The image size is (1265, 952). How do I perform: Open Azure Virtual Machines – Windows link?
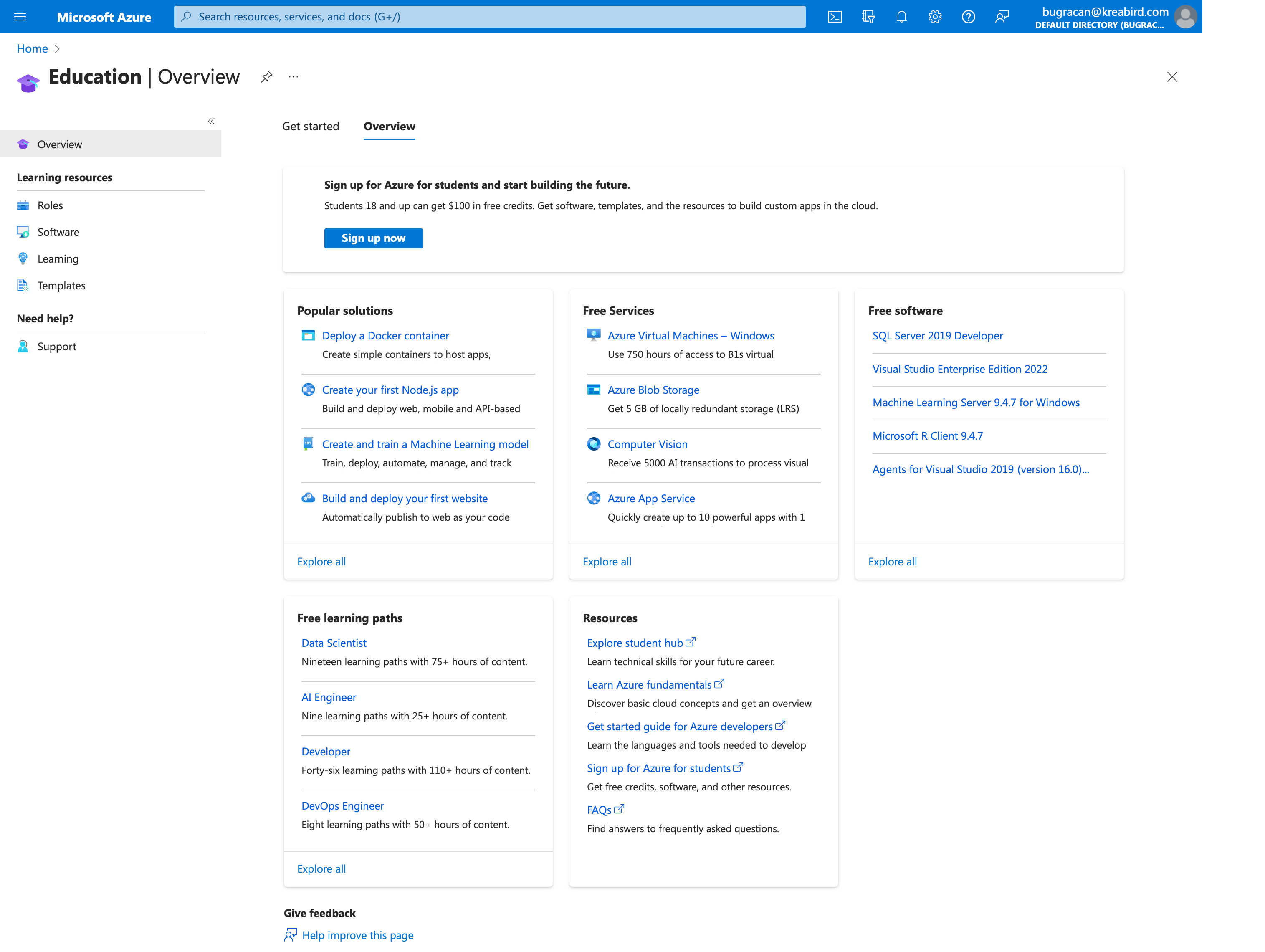click(691, 336)
